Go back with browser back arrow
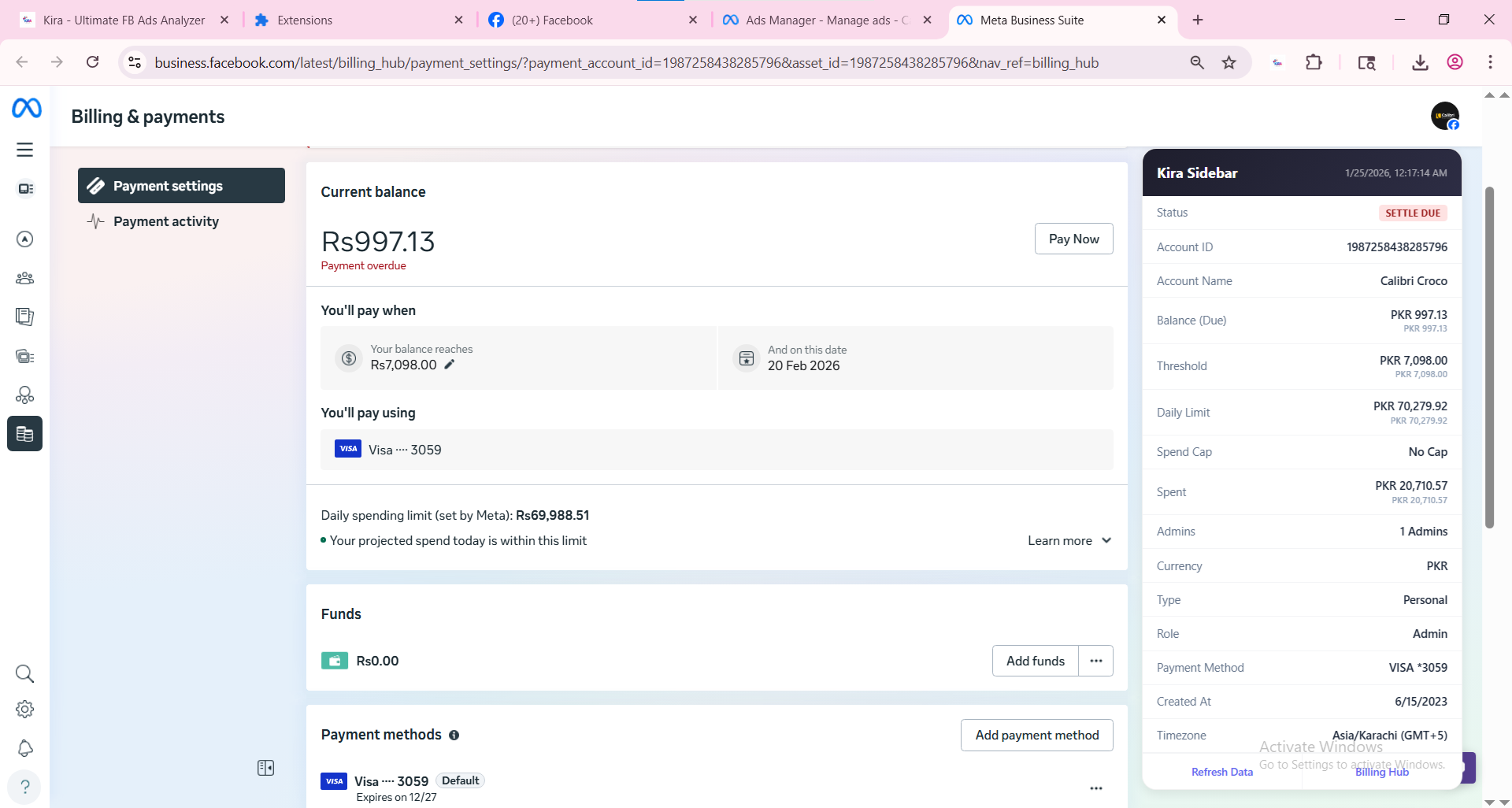The image size is (1512, 808). pos(22,62)
